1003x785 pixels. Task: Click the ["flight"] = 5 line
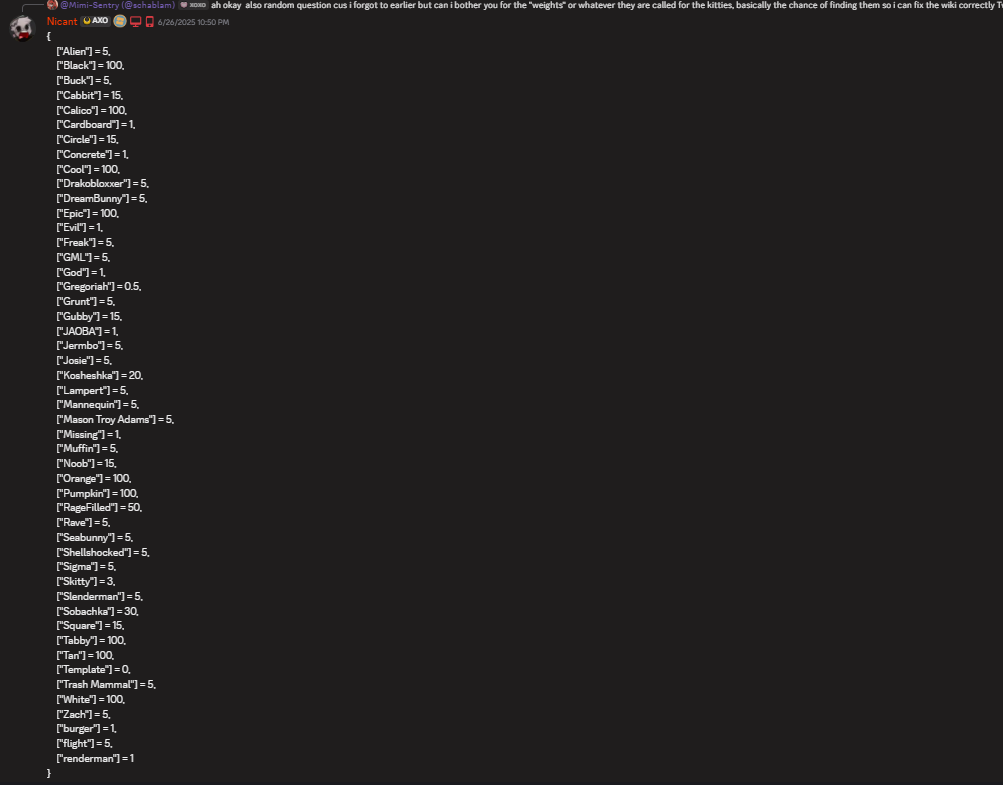coord(84,743)
